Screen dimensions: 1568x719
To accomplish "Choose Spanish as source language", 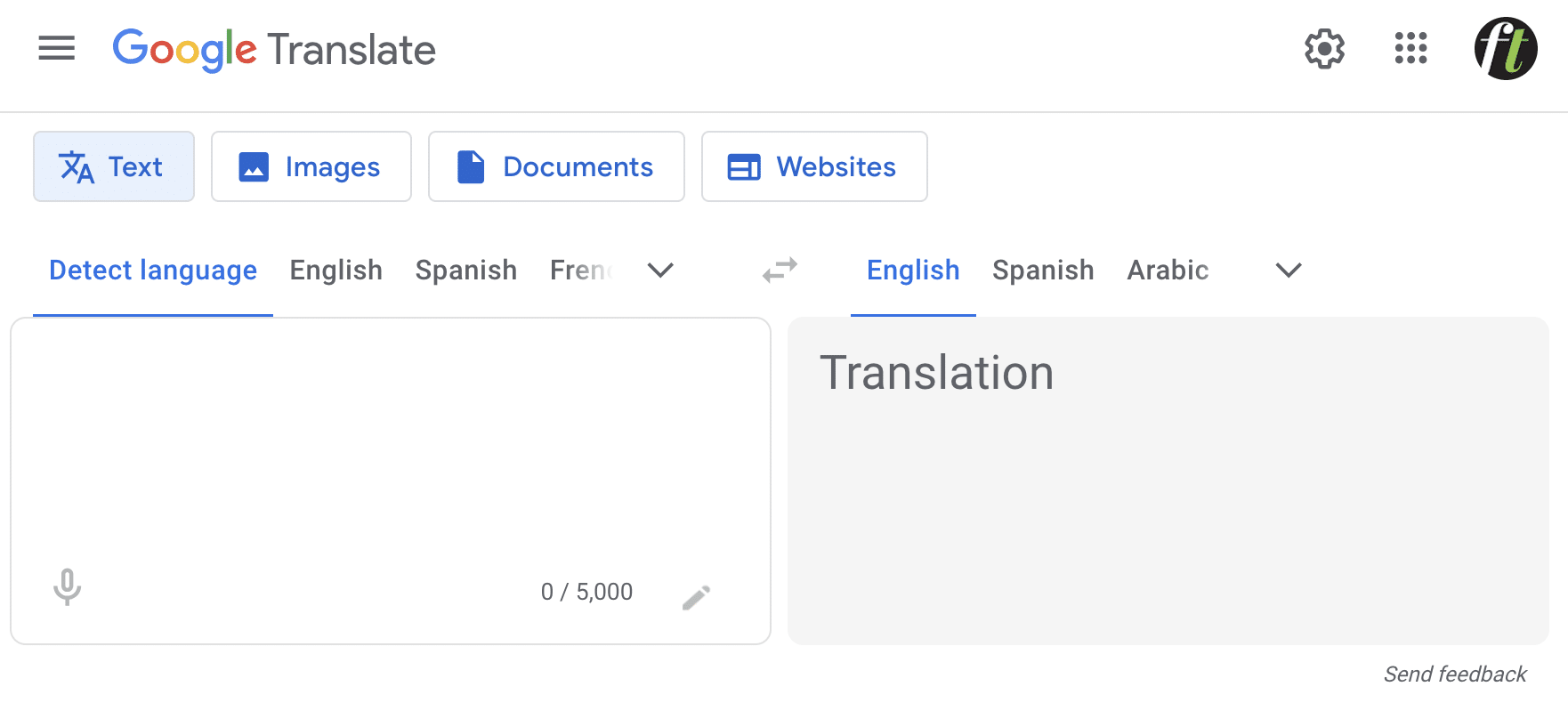I will click(466, 271).
